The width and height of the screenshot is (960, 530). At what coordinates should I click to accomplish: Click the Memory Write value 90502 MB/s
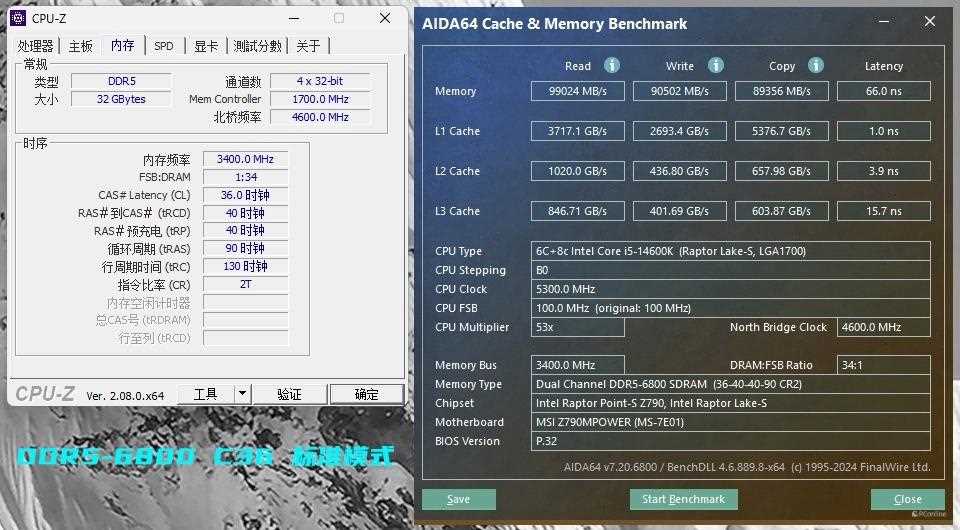pos(680,91)
